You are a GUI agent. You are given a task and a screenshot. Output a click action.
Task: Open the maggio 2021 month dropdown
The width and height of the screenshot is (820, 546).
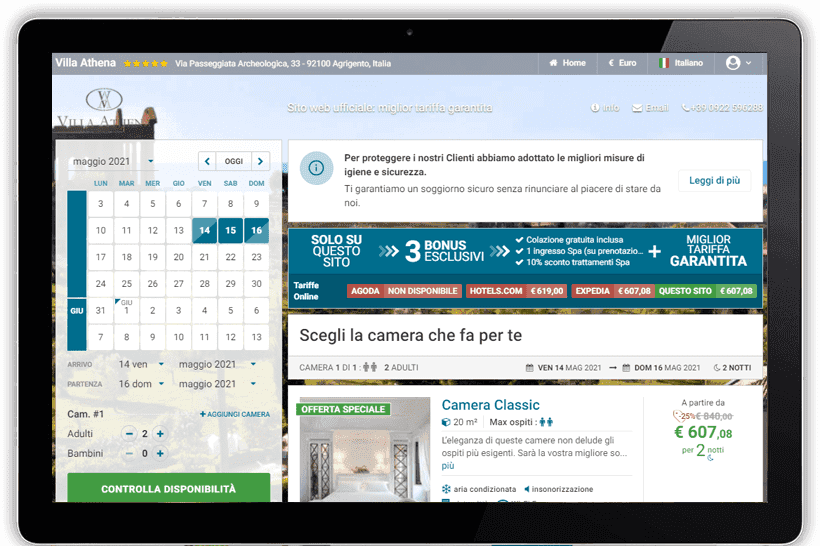(113, 161)
